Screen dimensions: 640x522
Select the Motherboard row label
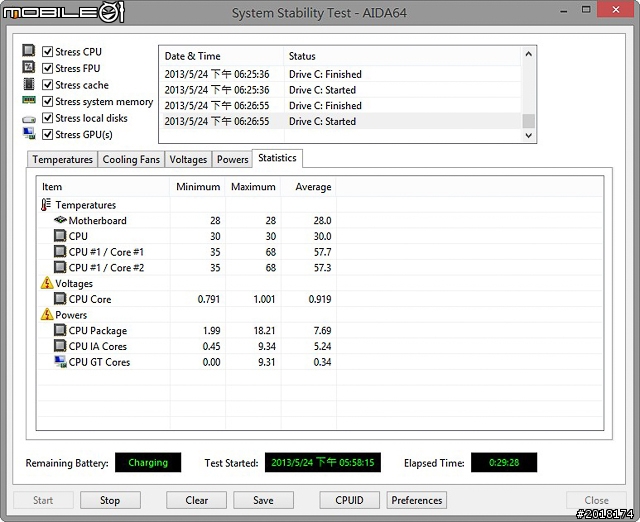pos(98,220)
